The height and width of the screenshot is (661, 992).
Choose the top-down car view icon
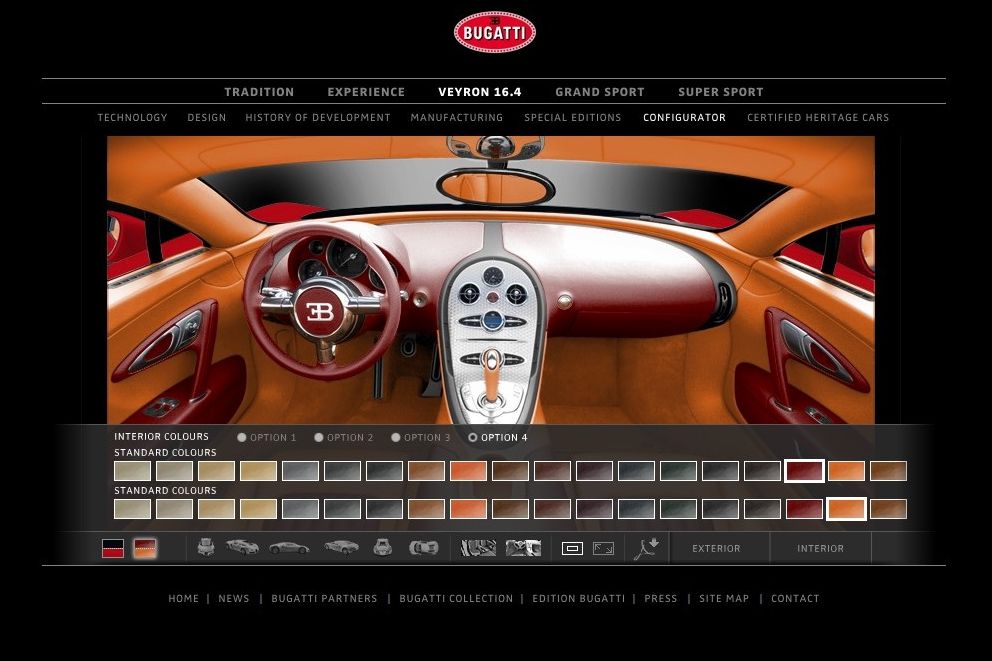click(424, 548)
